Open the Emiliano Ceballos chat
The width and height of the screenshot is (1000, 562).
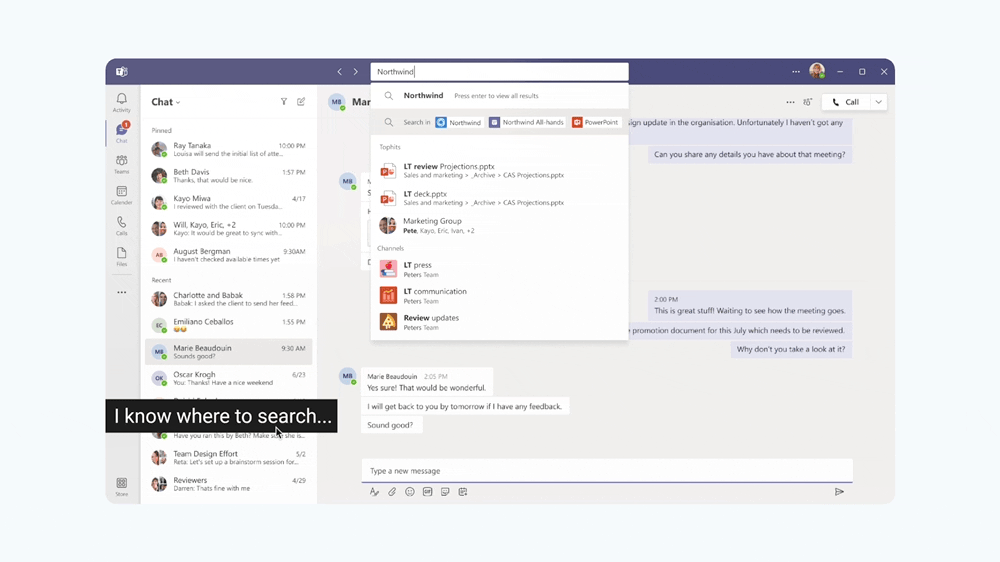228,325
